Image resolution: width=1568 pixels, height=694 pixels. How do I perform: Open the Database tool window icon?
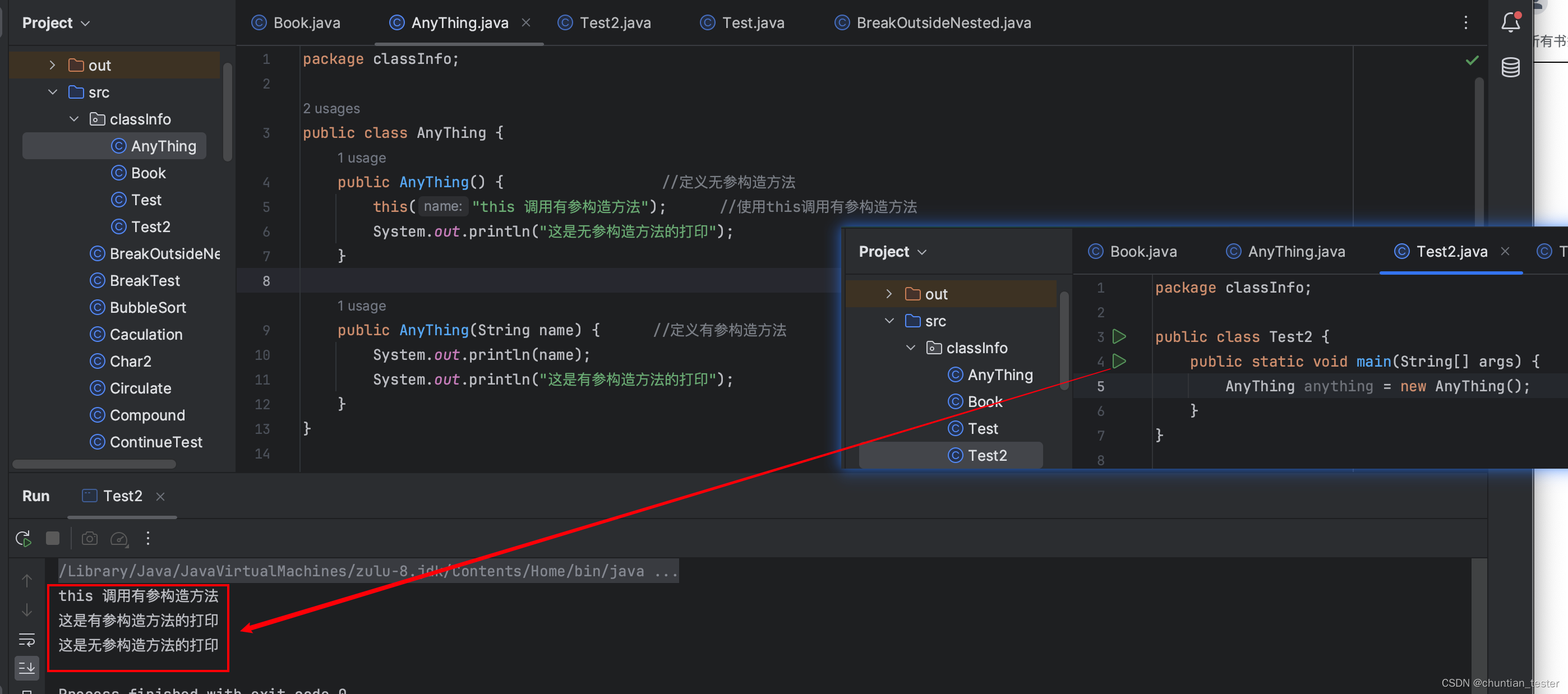[x=1510, y=67]
